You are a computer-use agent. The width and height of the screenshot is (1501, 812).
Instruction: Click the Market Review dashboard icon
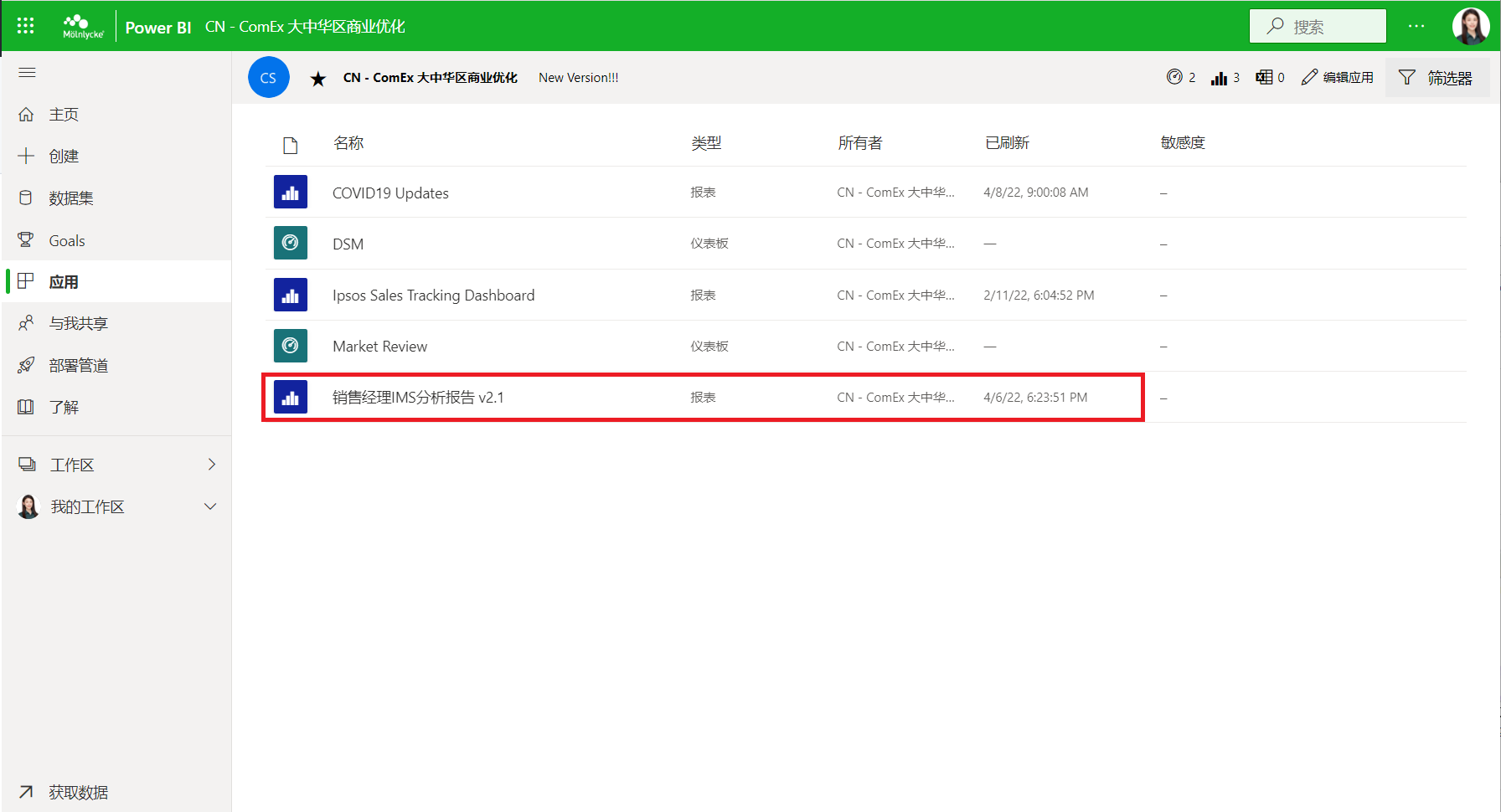tap(291, 346)
